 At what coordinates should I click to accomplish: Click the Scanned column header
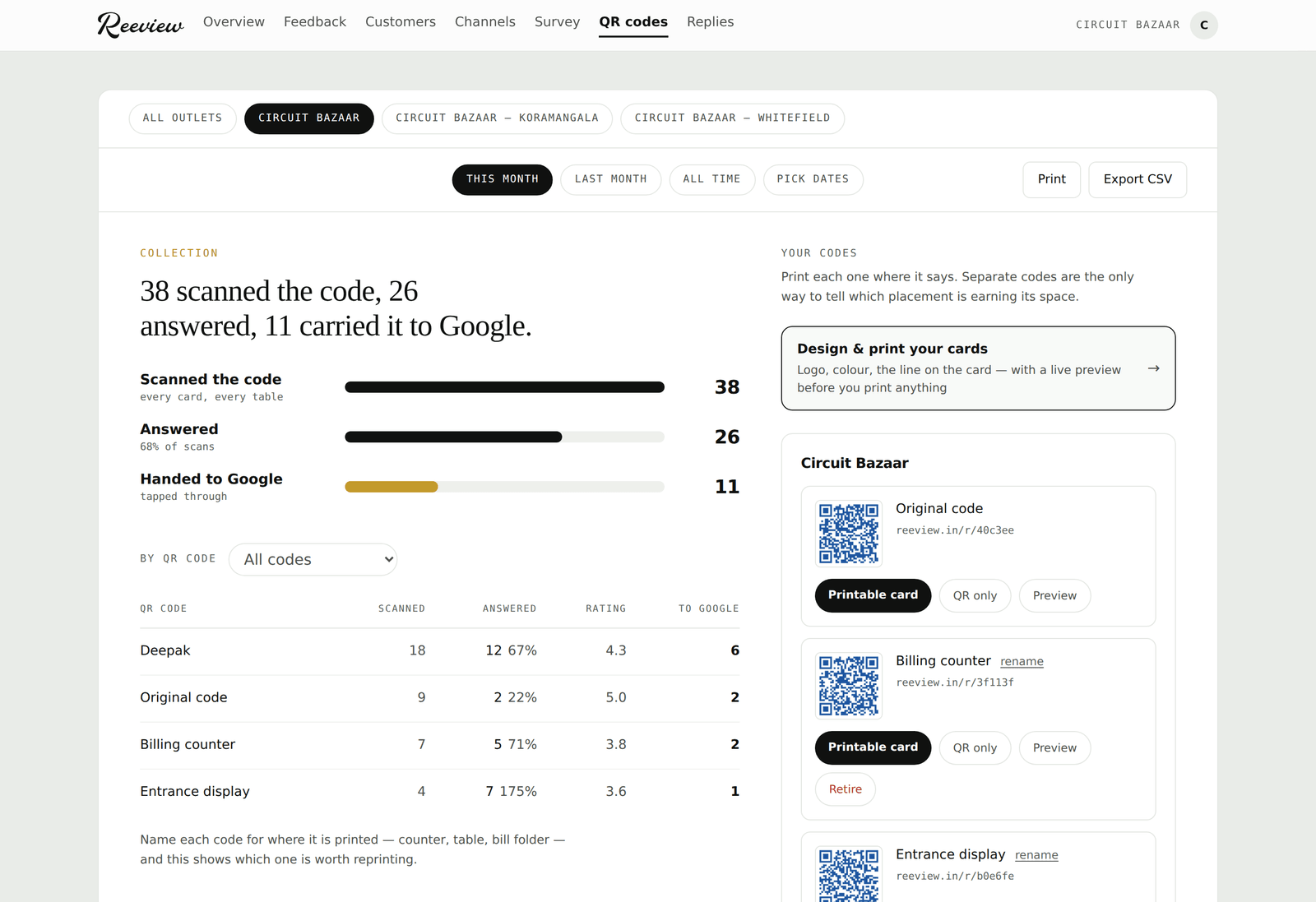tap(401, 608)
